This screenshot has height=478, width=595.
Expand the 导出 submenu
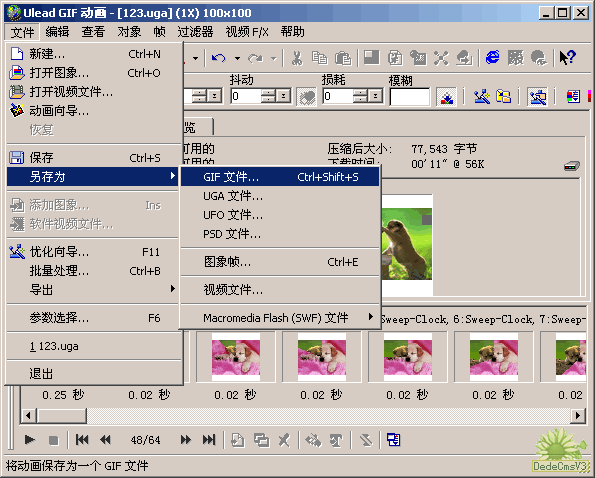tap(92, 289)
